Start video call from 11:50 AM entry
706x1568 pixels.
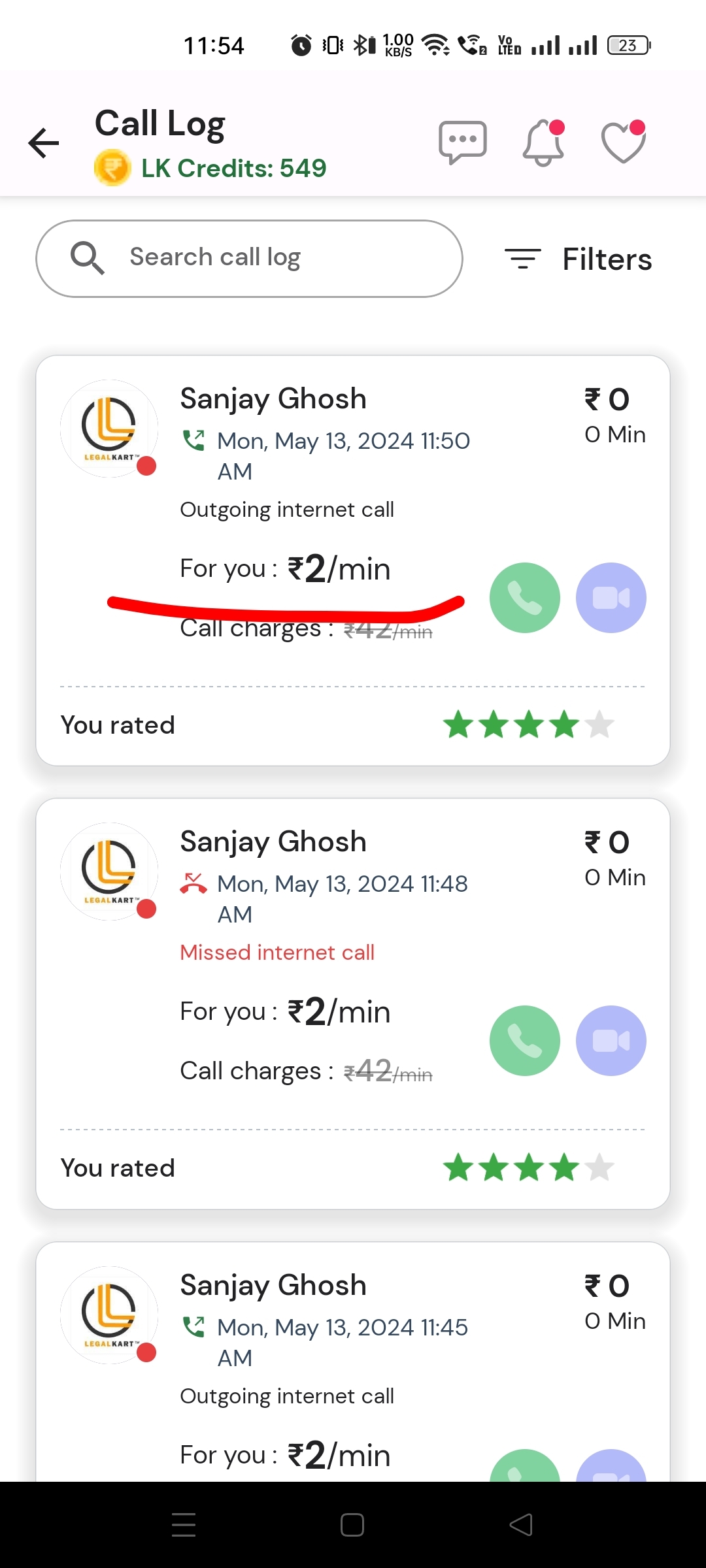[x=611, y=598]
